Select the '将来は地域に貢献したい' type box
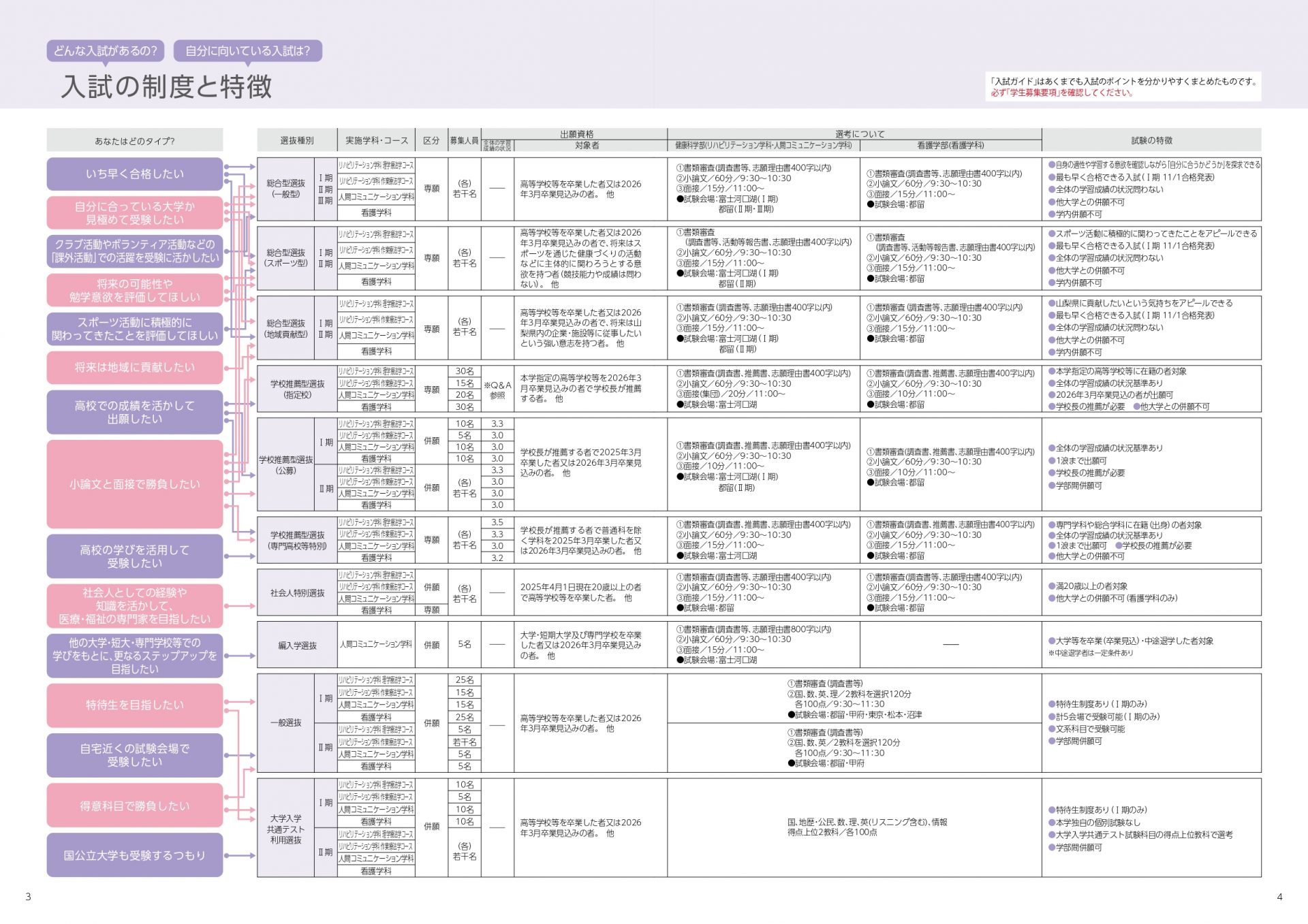This screenshot has height=924, width=1308. click(135, 368)
